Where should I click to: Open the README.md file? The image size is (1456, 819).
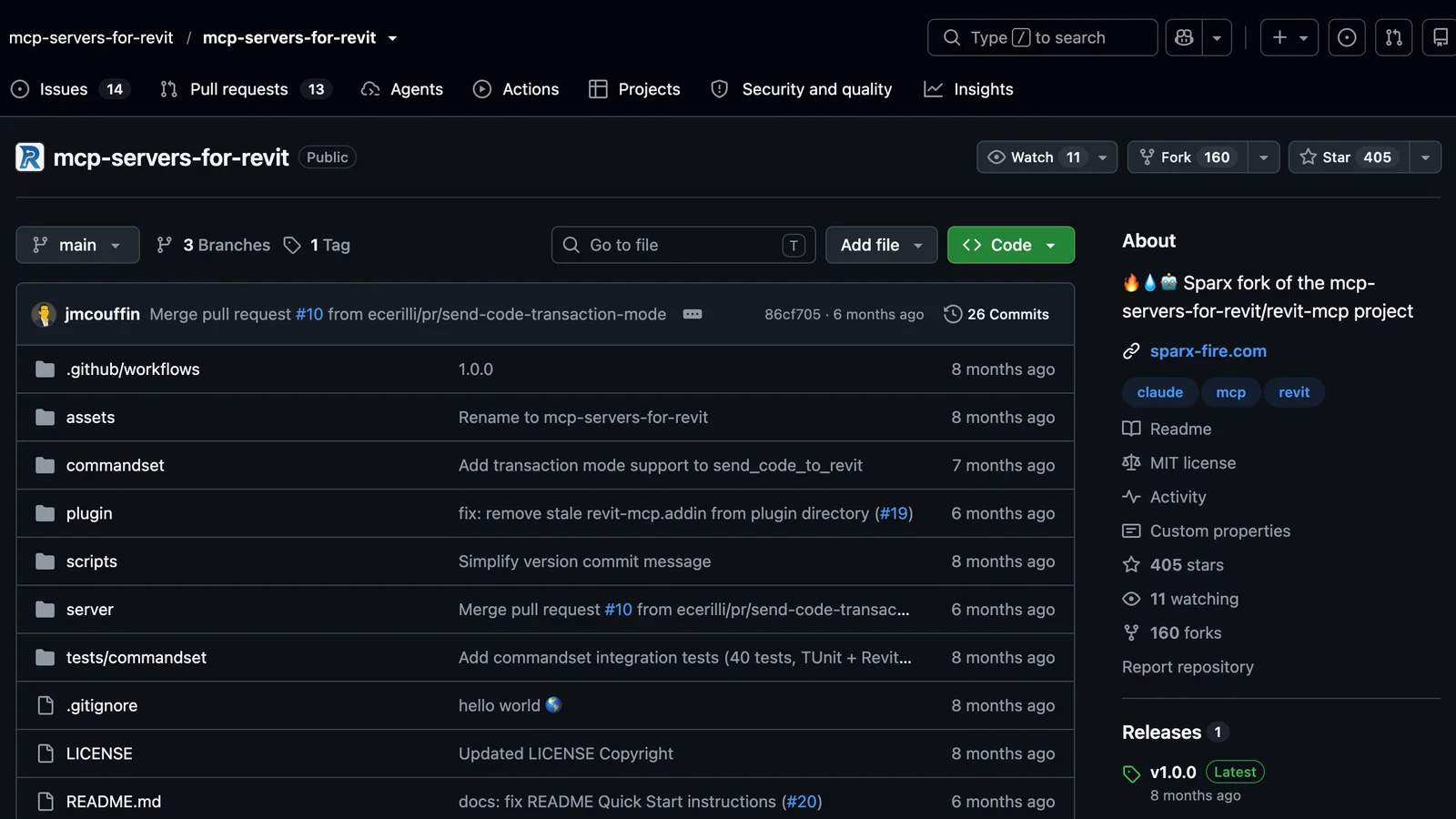click(x=113, y=802)
